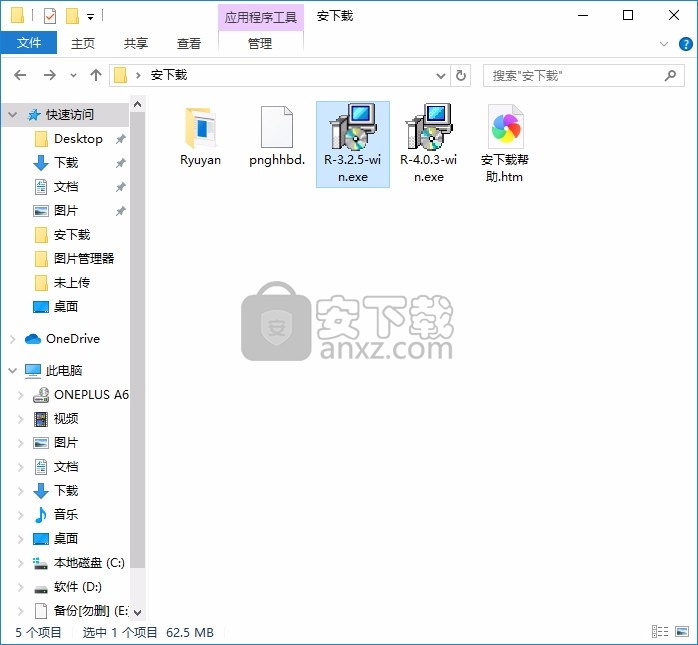The image size is (698, 645).
Task: Switch to details view icon in status bar
Action: coord(660,632)
